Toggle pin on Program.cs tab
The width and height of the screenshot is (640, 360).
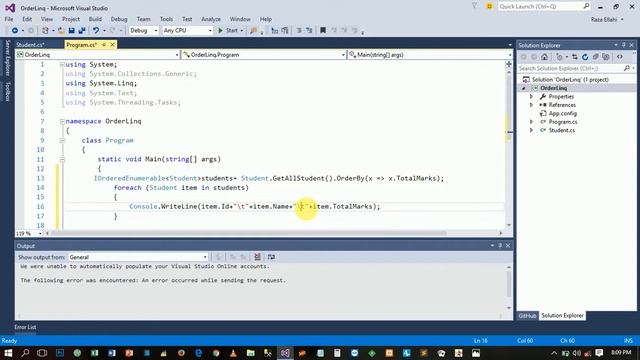[104, 44]
